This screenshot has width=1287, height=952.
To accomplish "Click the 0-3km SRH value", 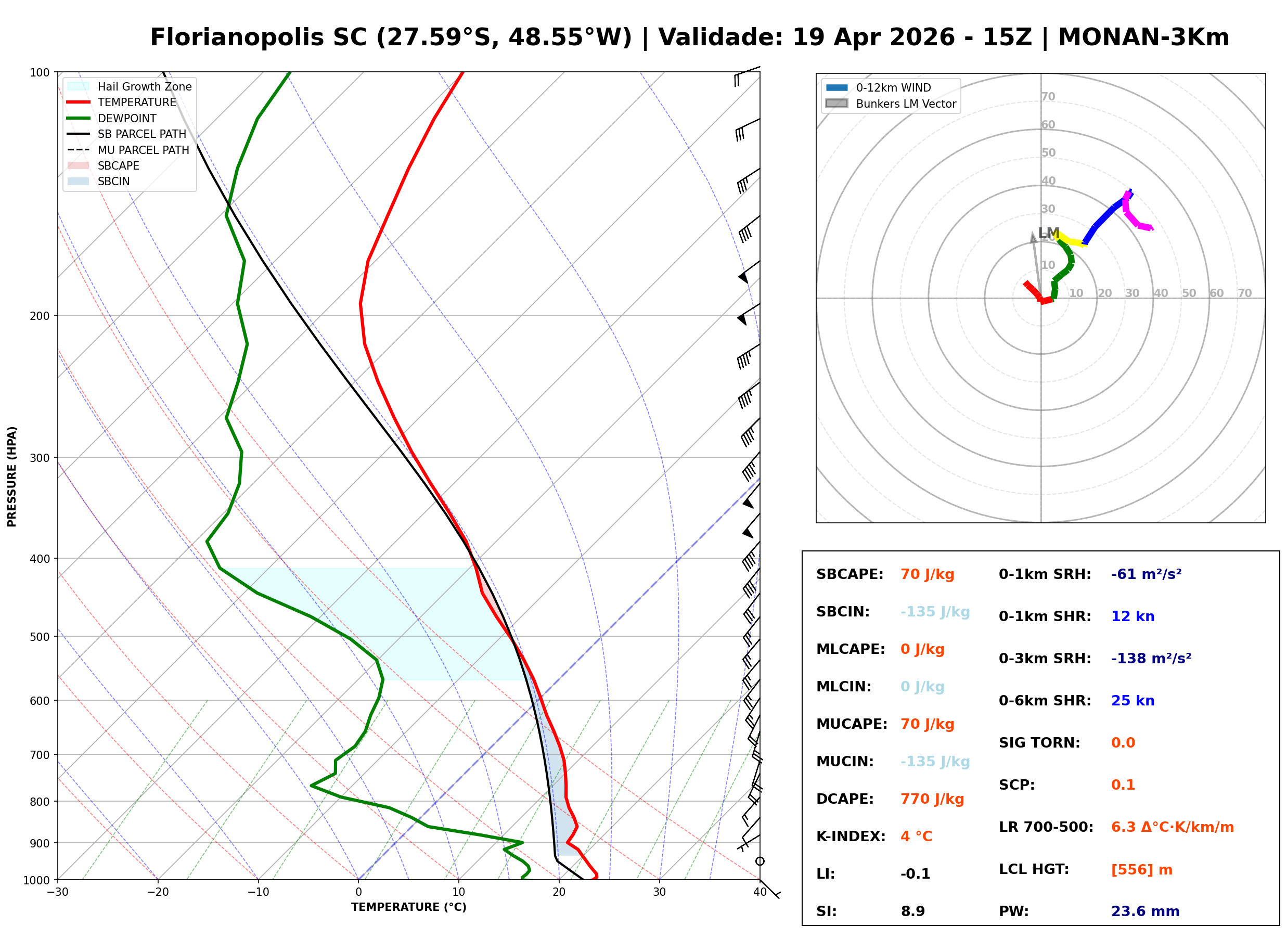I will (1151, 659).
